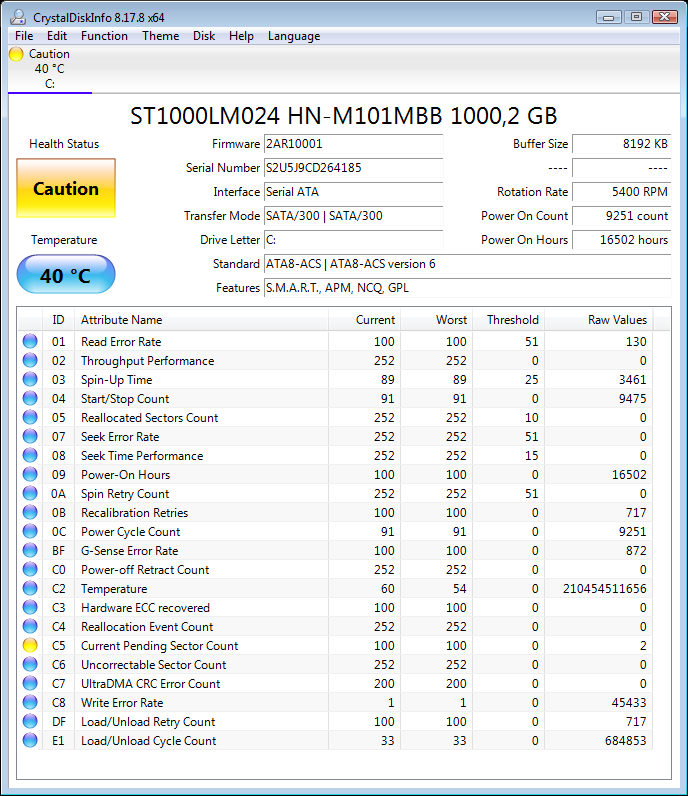Click the Current column header
This screenshot has height=796, width=688.
click(x=365, y=320)
